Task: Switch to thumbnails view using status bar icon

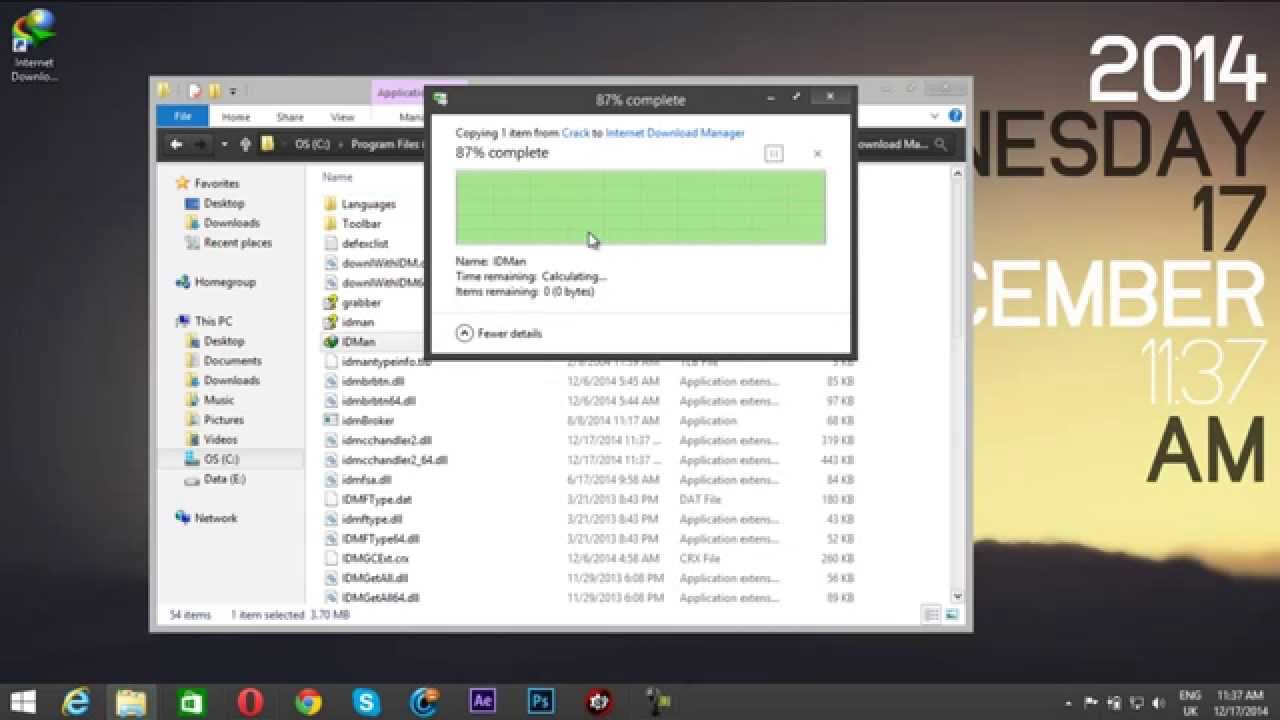Action: 952,615
